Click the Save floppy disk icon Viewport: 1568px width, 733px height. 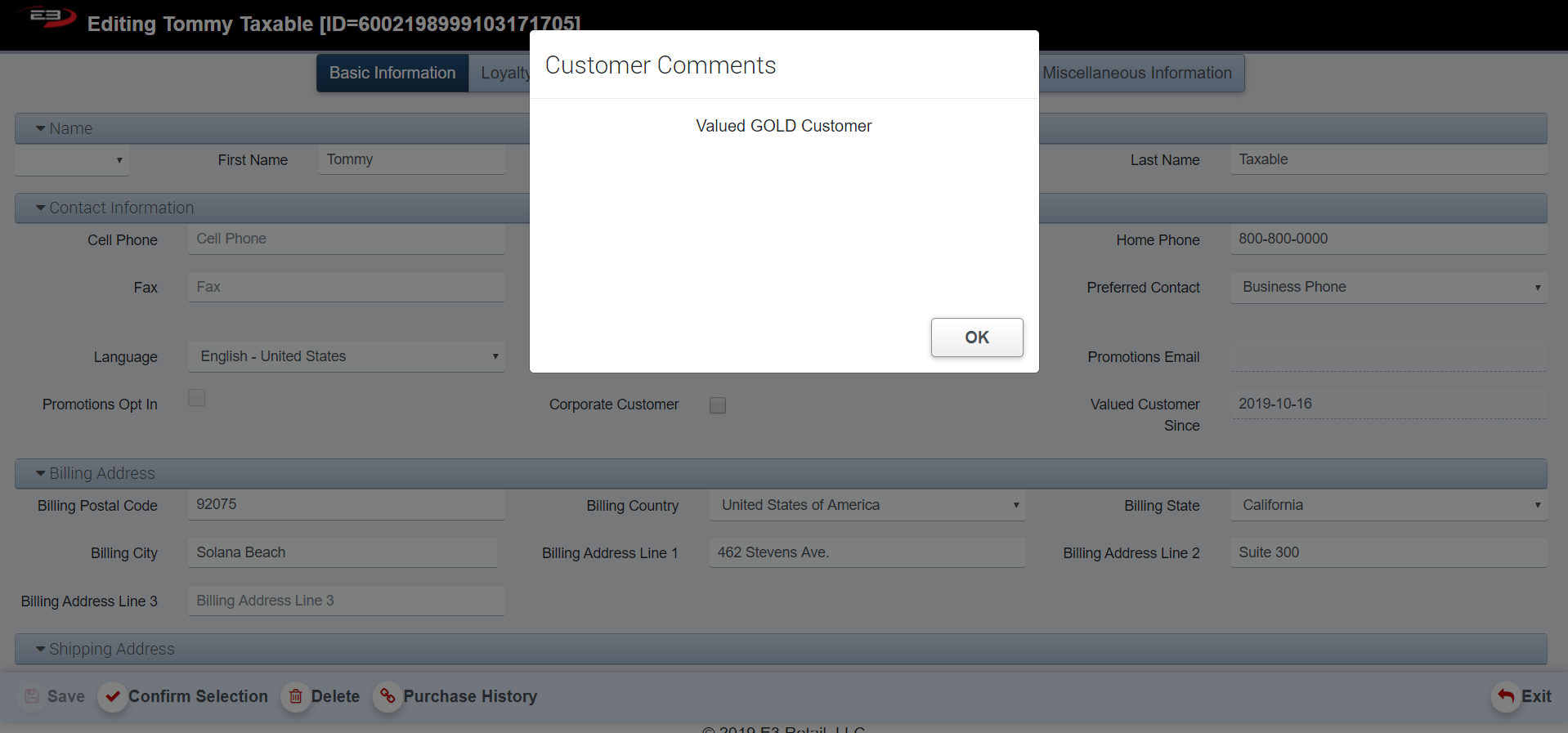(32, 696)
